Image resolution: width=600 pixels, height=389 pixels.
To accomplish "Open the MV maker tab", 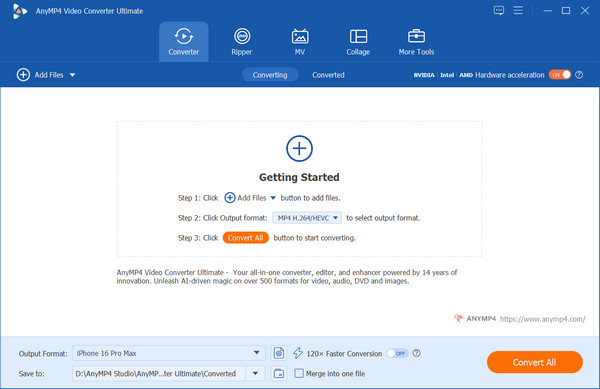I will (x=300, y=42).
